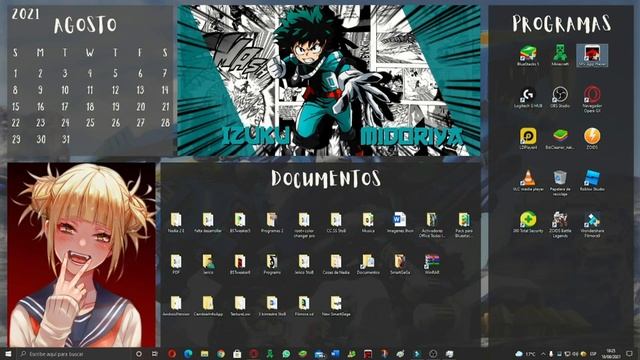Launch Navegador Opera GX shortcut
The width and height of the screenshot is (640, 360).
point(592,99)
